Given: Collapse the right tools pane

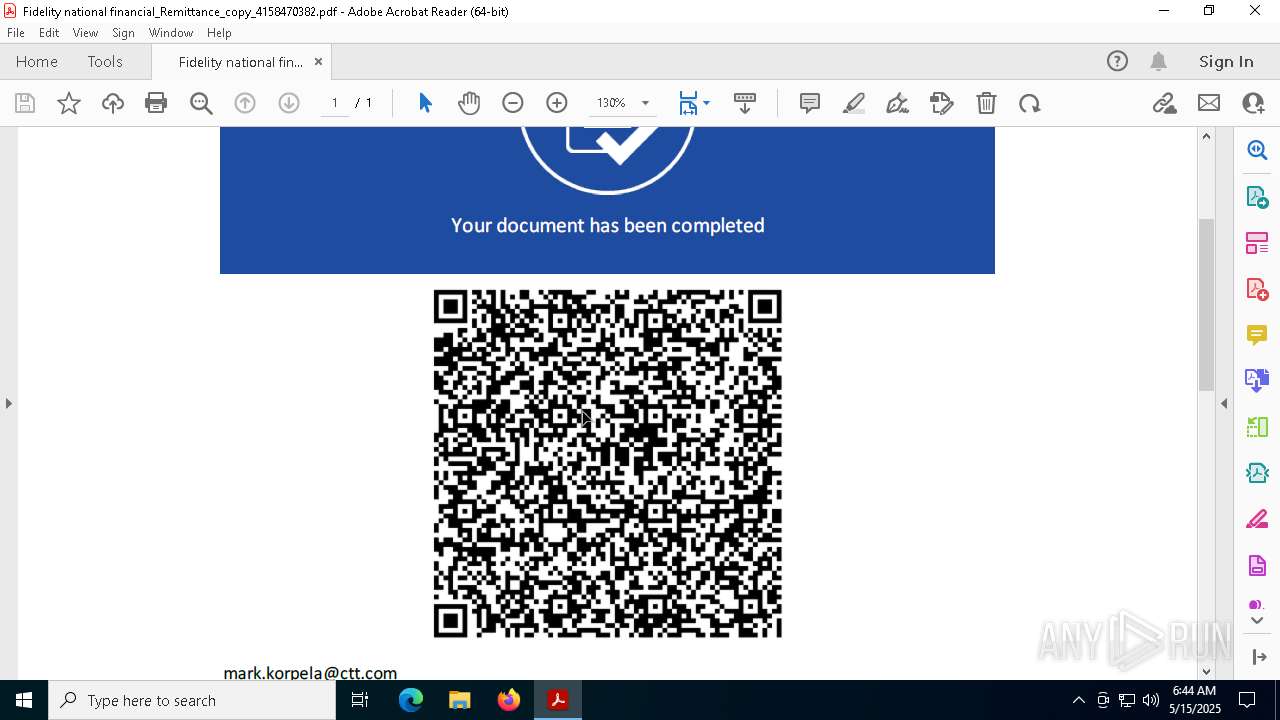Looking at the screenshot, I should (1224, 403).
